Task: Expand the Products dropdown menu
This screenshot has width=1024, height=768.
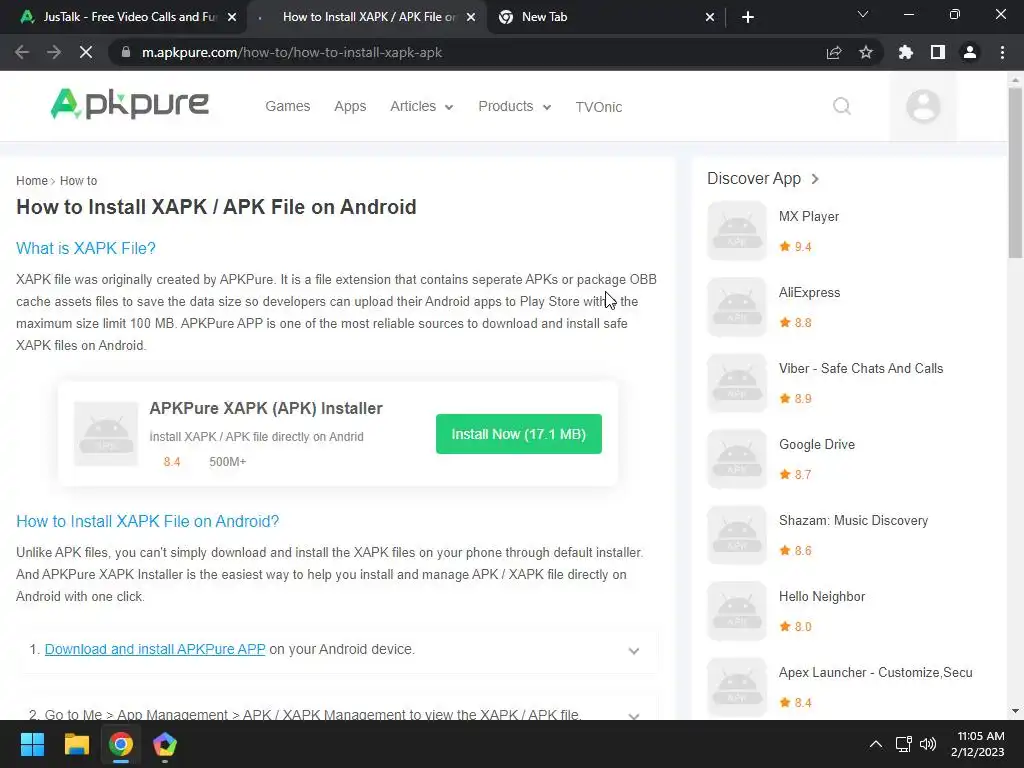Action: pyautogui.click(x=515, y=106)
